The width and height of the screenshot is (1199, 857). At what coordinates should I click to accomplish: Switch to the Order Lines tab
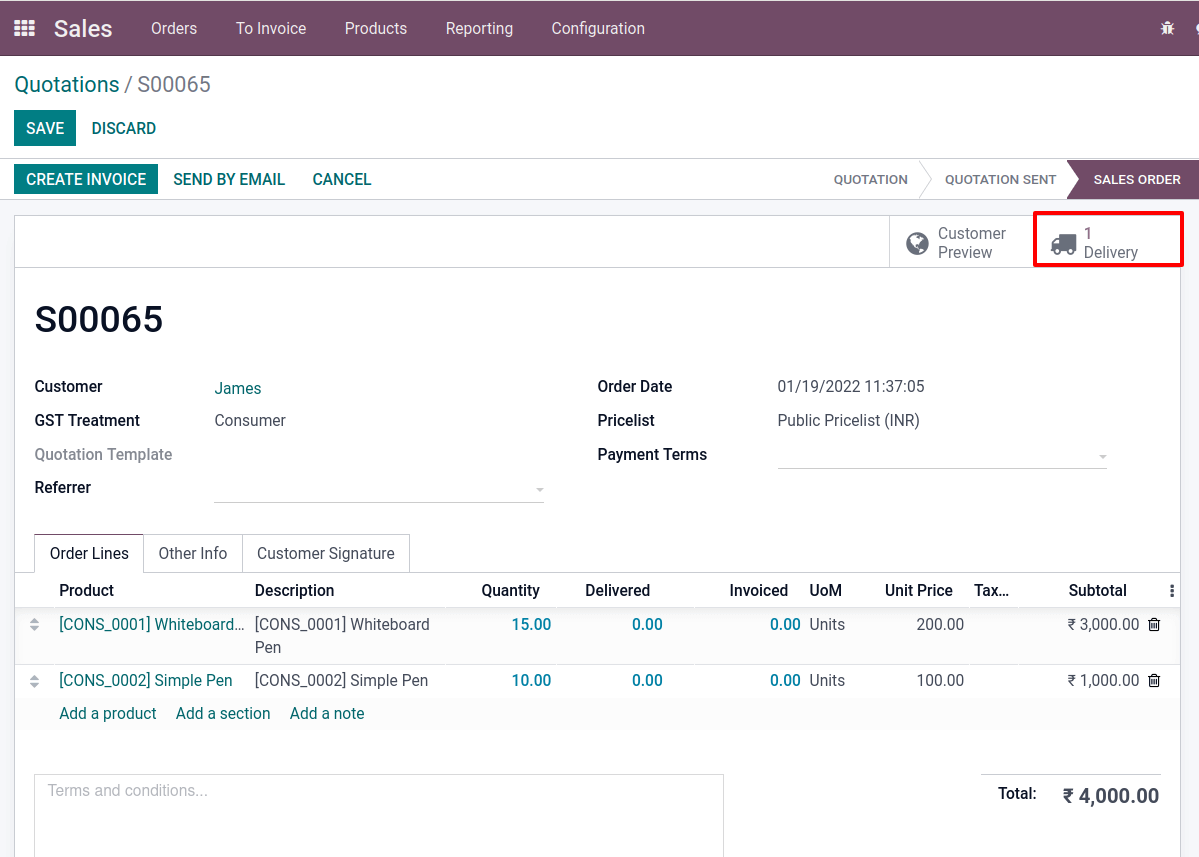(x=89, y=553)
